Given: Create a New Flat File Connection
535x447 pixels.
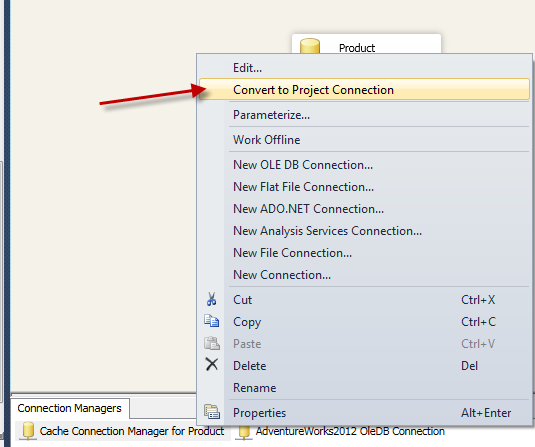Looking at the screenshot, I should (x=364, y=187).
